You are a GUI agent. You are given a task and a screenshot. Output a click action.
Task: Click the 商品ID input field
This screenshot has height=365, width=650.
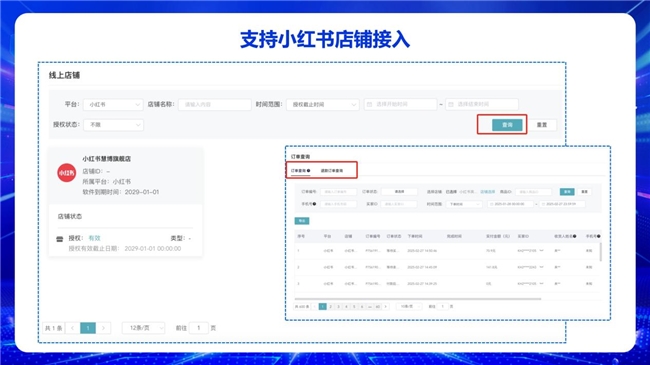click(x=534, y=192)
